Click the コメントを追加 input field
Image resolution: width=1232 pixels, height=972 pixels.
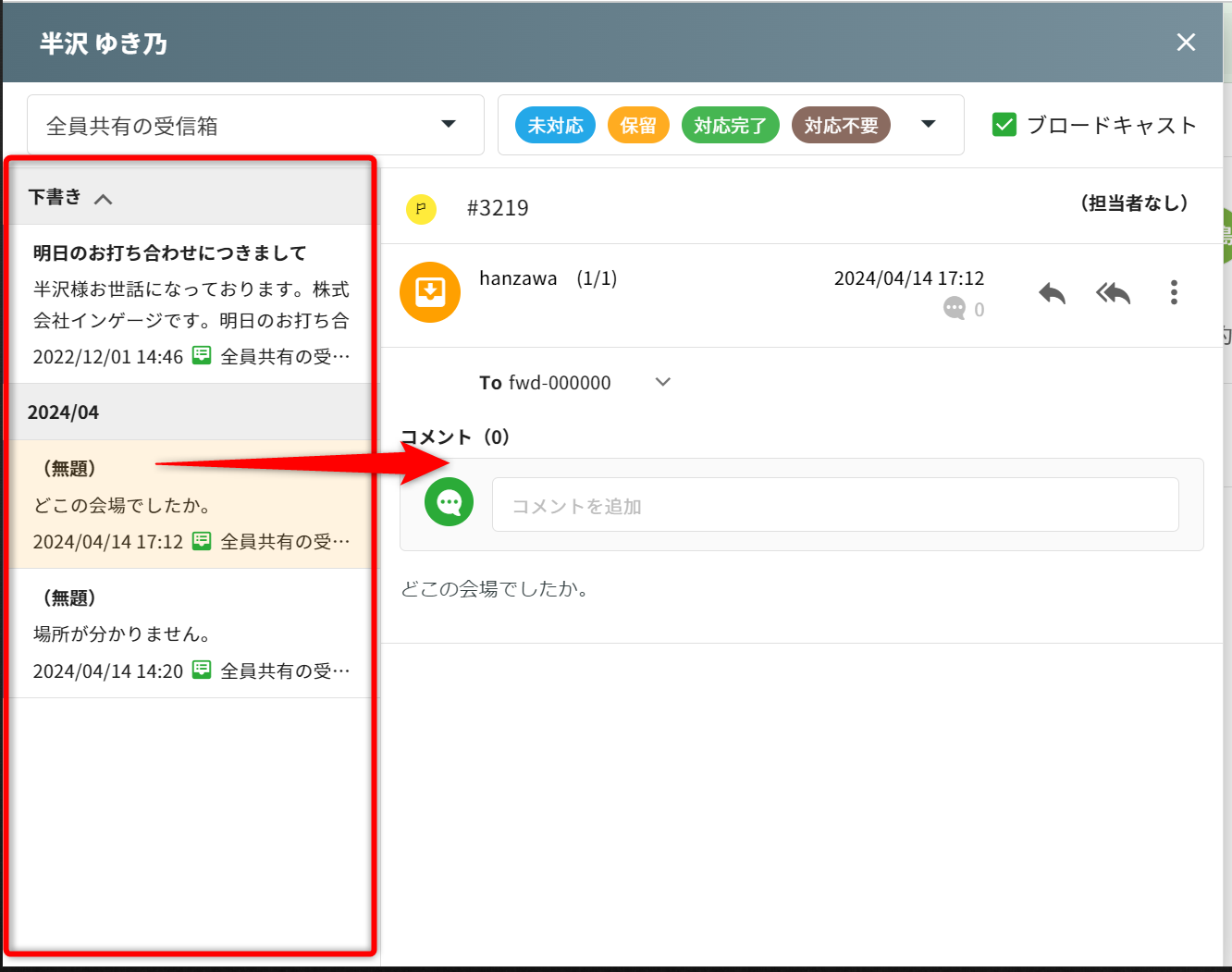[834, 505]
